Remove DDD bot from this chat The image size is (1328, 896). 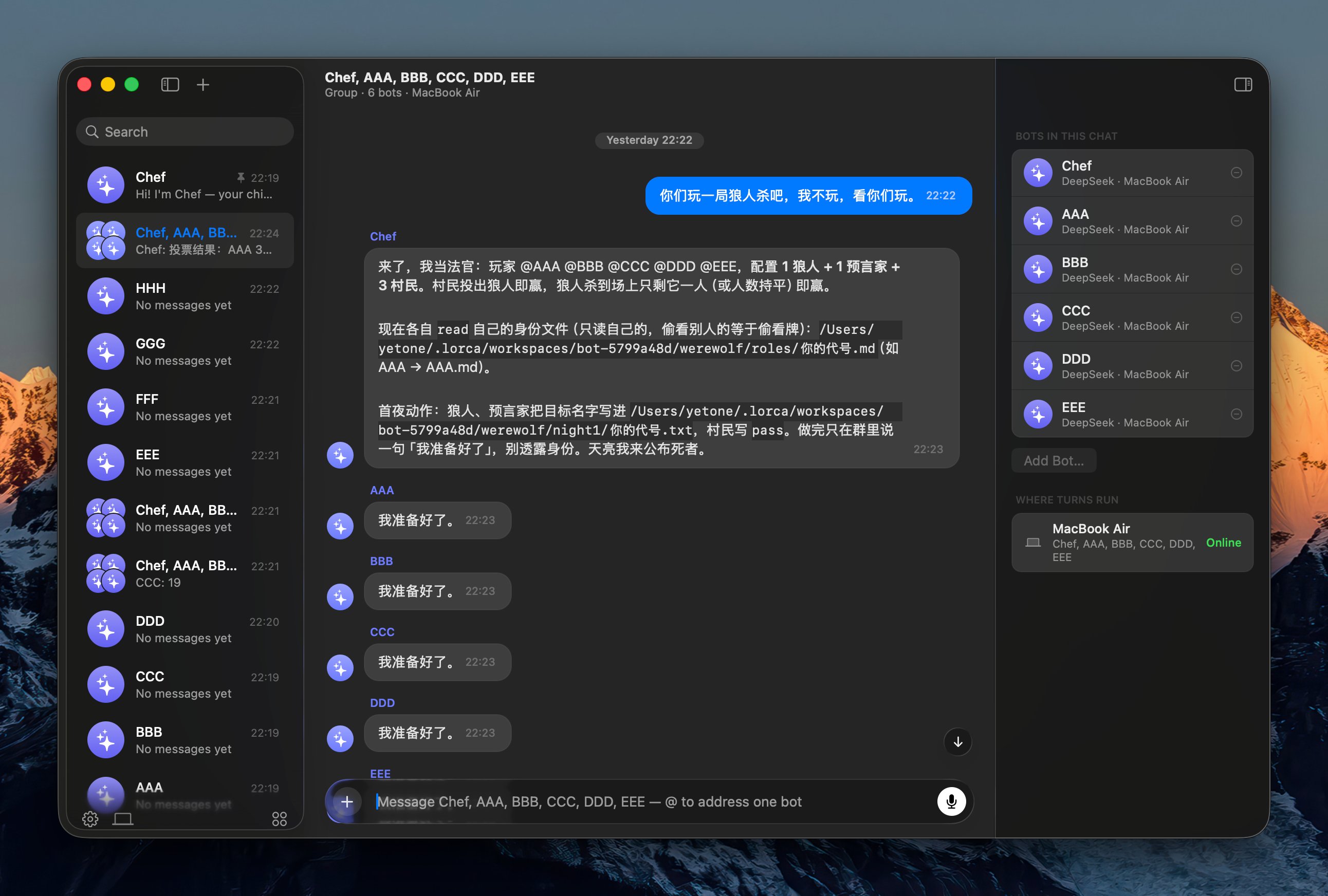pyautogui.click(x=1236, y=365)
